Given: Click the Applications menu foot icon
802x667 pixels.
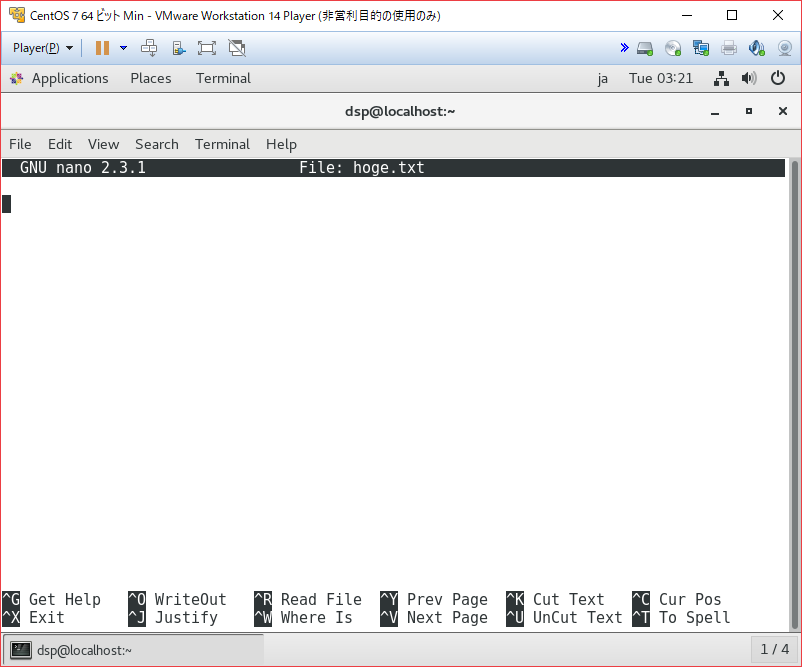Looking at the screenshot, I should click(16, 78).
